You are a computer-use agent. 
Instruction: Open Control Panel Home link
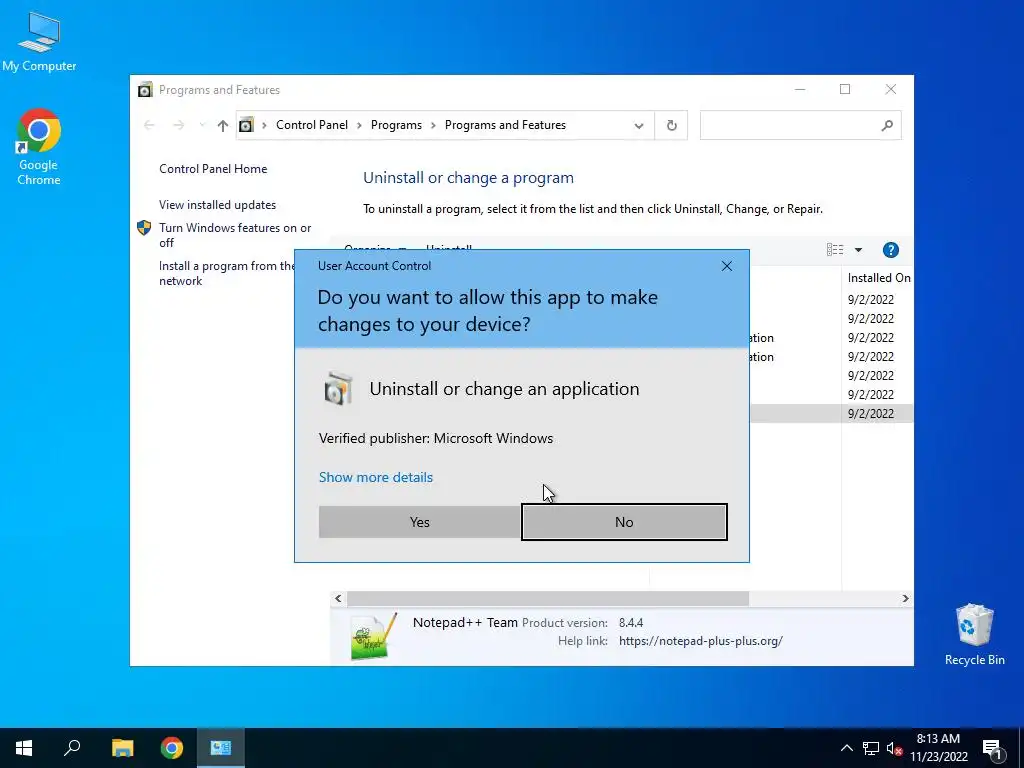213,169
